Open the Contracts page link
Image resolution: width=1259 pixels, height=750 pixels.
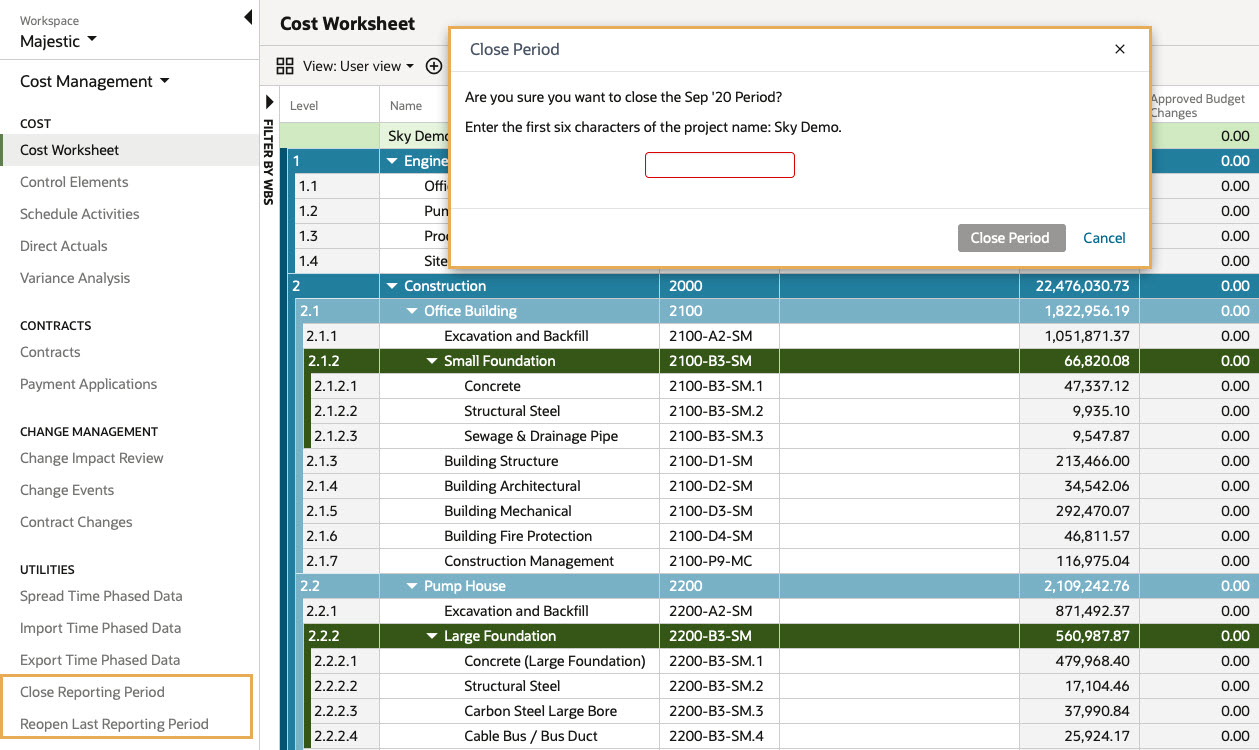(50, 352)
